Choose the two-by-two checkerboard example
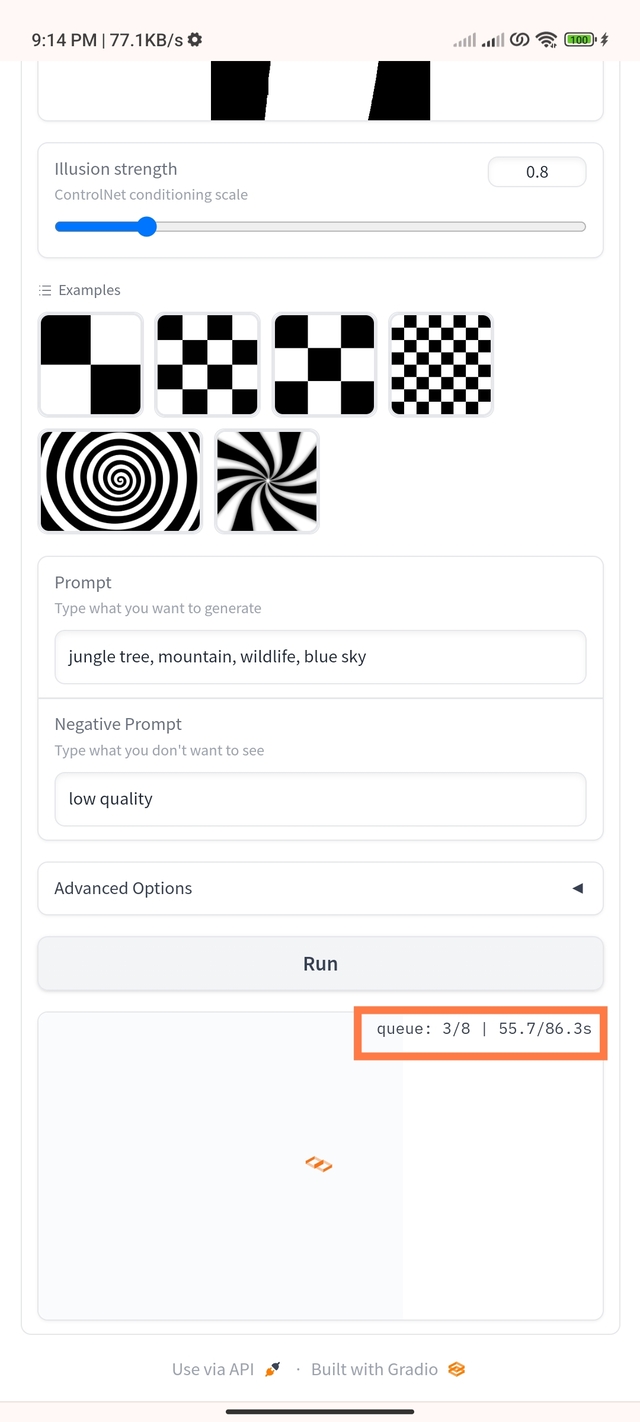 (x=90, y=364)
